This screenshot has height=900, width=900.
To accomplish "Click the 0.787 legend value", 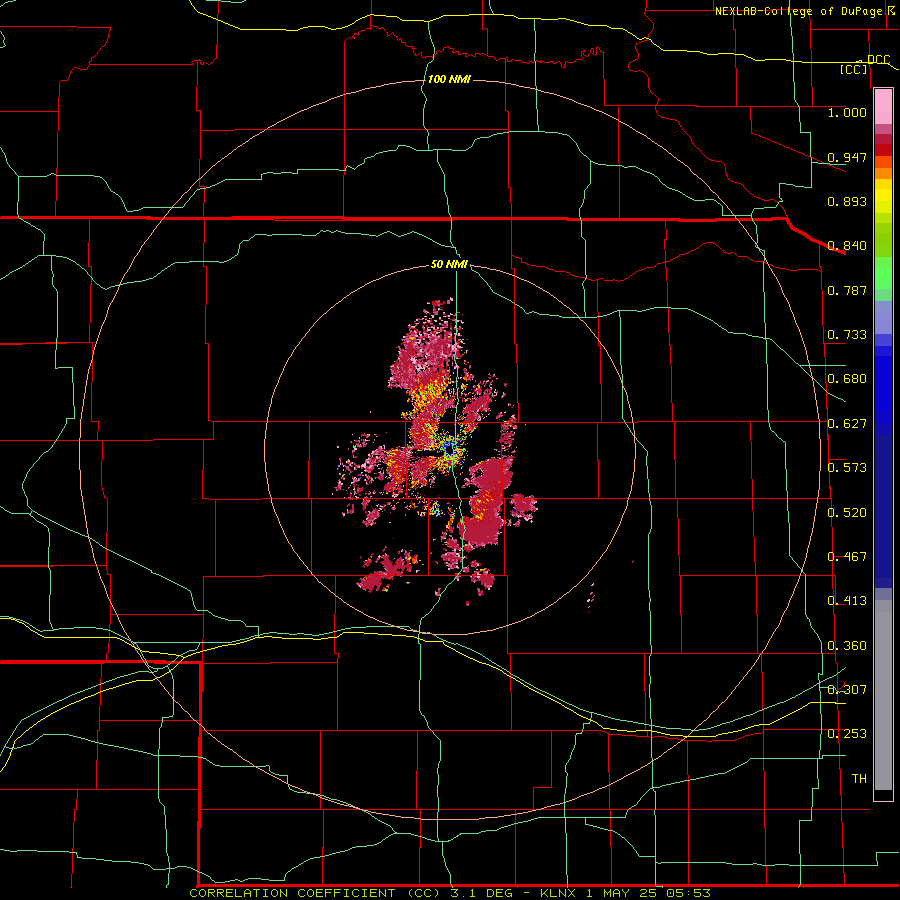I will tap(847, 290).
